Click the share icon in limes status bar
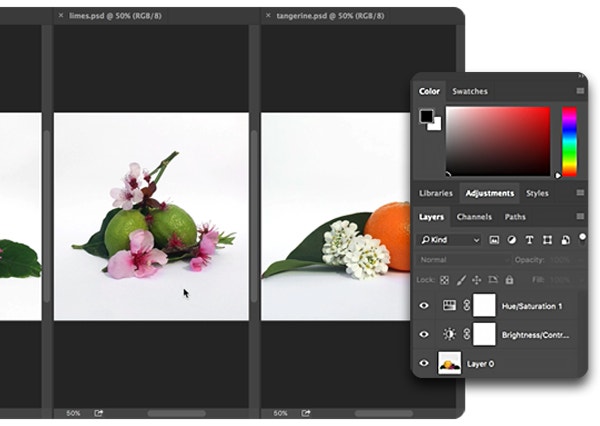This screenshot has width=600, height=426. (x=99, y=413)
